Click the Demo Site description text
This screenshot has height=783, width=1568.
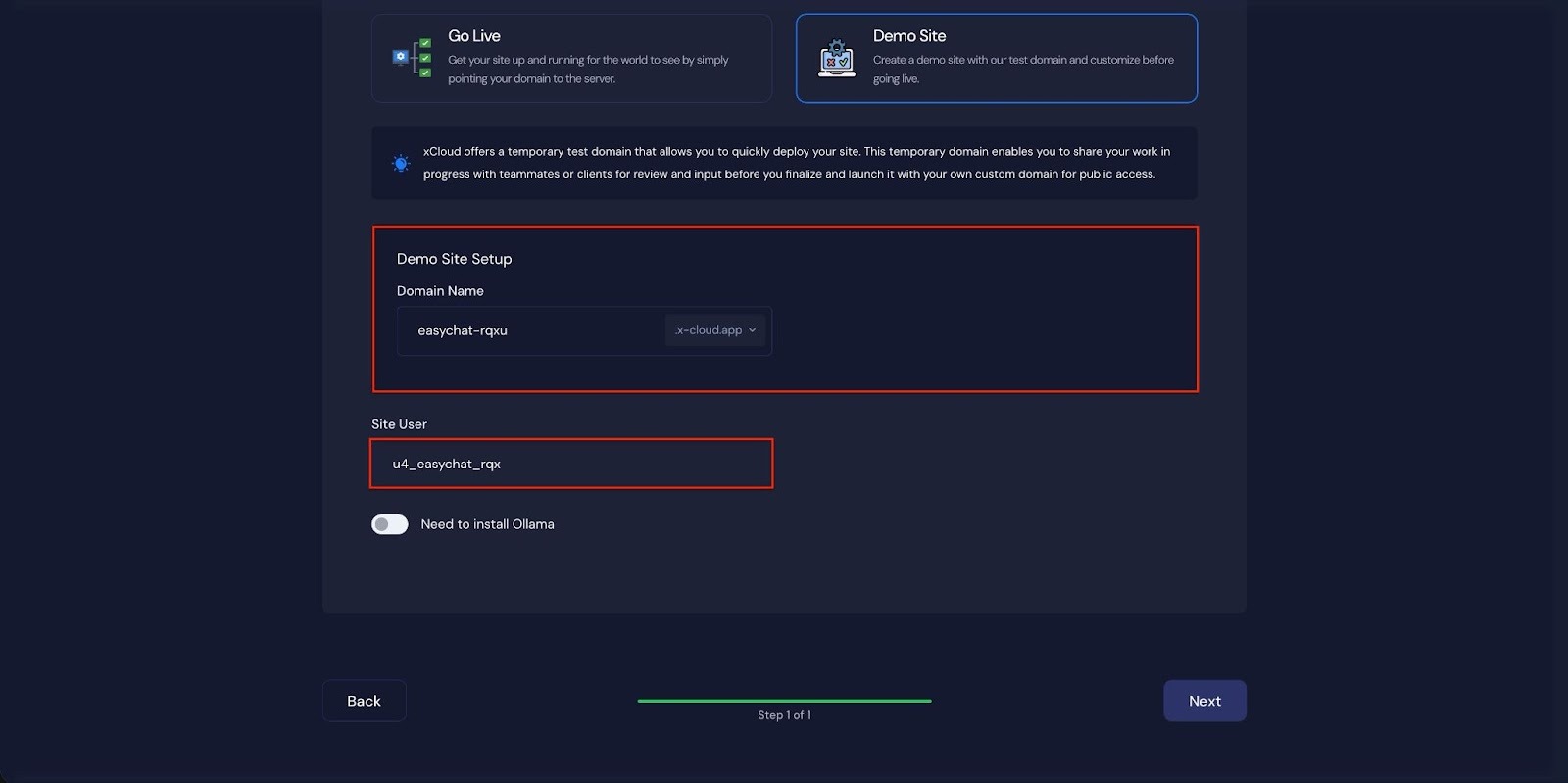(1022, 69)
